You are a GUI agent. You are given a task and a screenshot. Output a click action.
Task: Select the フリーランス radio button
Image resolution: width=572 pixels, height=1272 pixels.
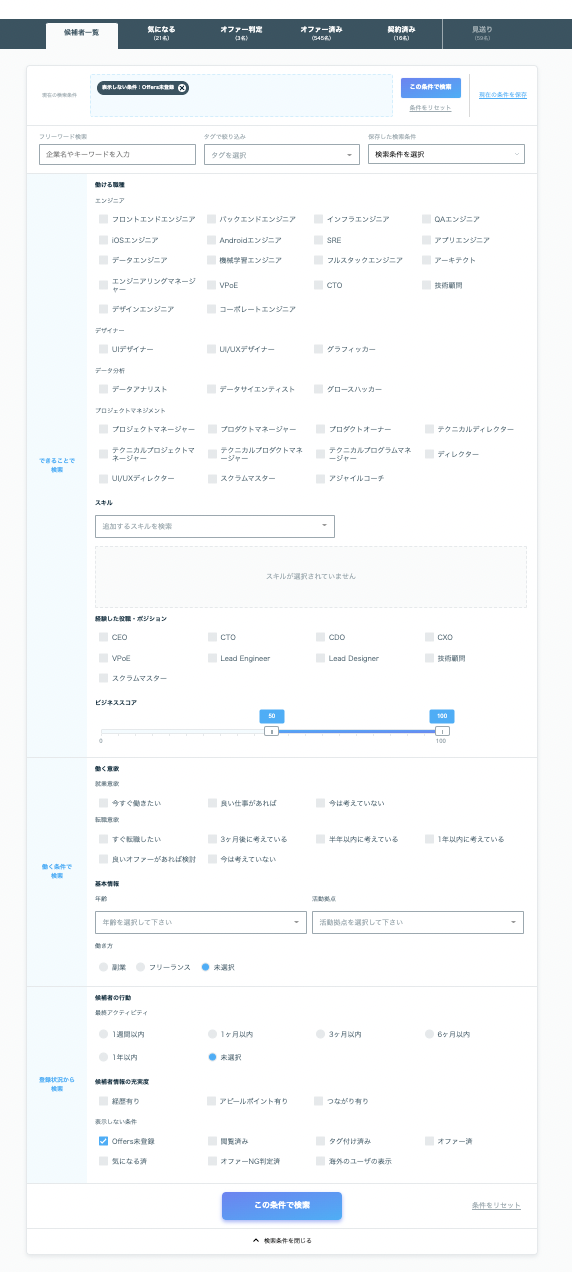(x=140, y=967)
